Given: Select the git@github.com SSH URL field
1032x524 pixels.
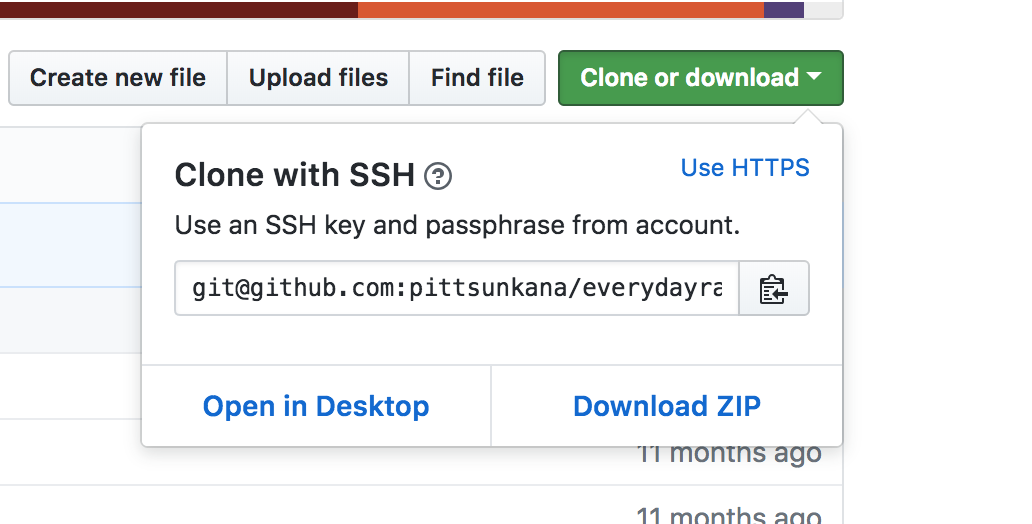Looking at the screenshot, I should click(456, 289).
